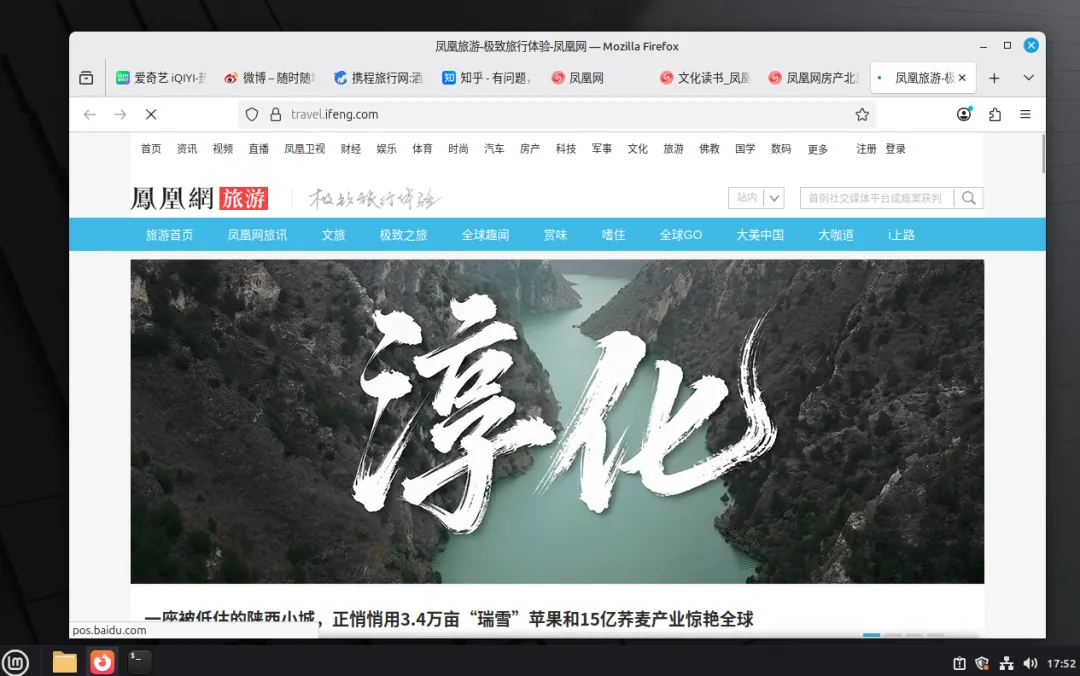Open the volume control tray icon

coord(1030,663)
